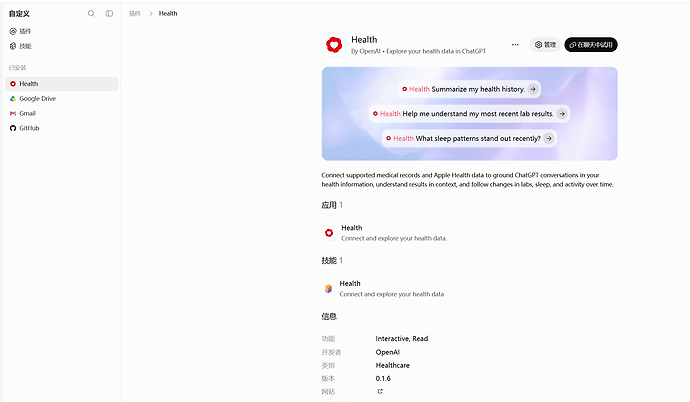The height and width of the screenshot is (402, 690).
Task: Select Health in installed list
Action: pyautogui.click(x=62, y=84)
